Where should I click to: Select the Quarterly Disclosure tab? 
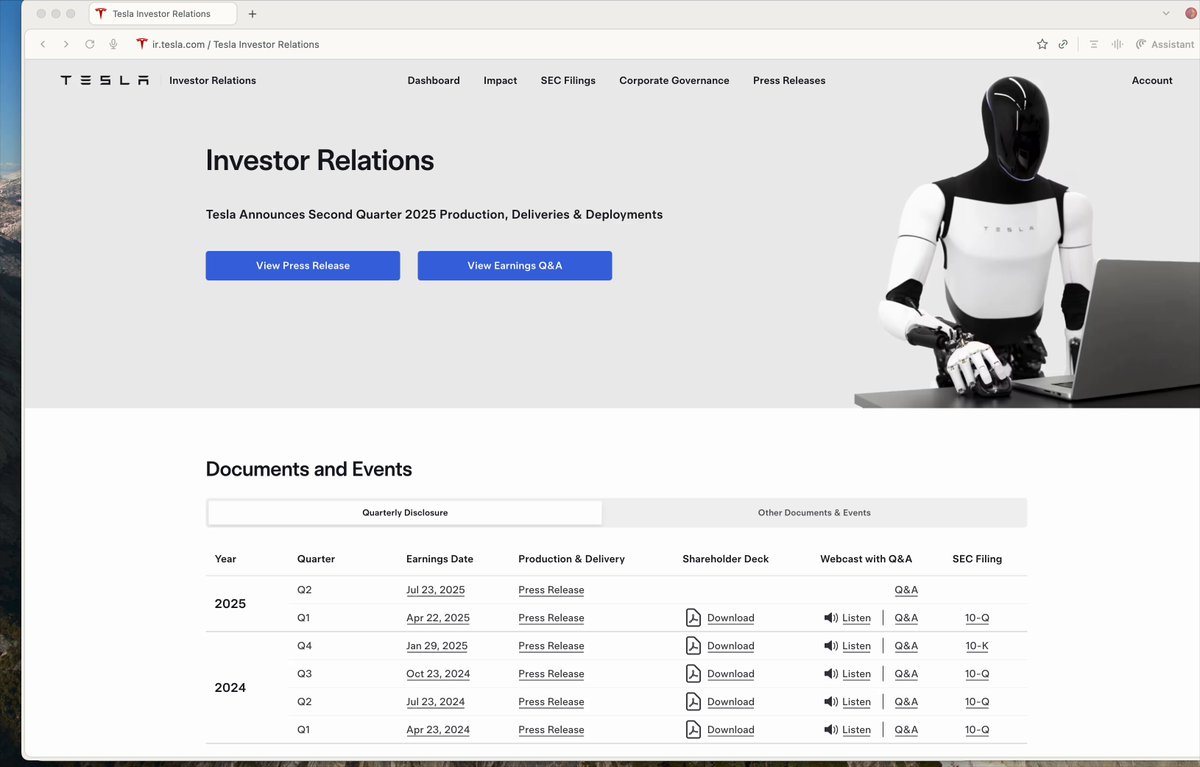[x=405, y=513]
